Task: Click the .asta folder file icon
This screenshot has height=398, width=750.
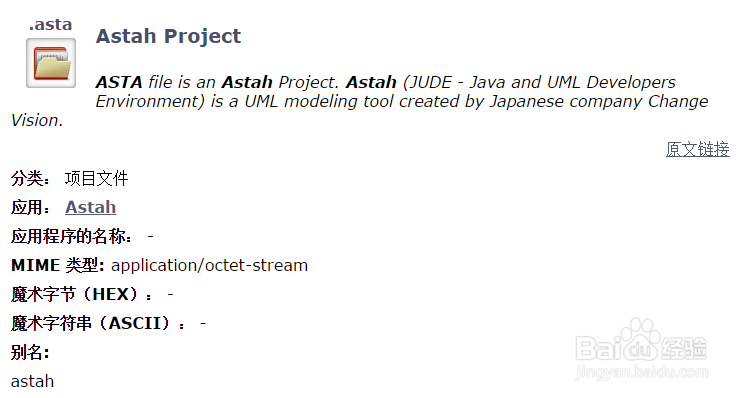Action: click(51, 63)
